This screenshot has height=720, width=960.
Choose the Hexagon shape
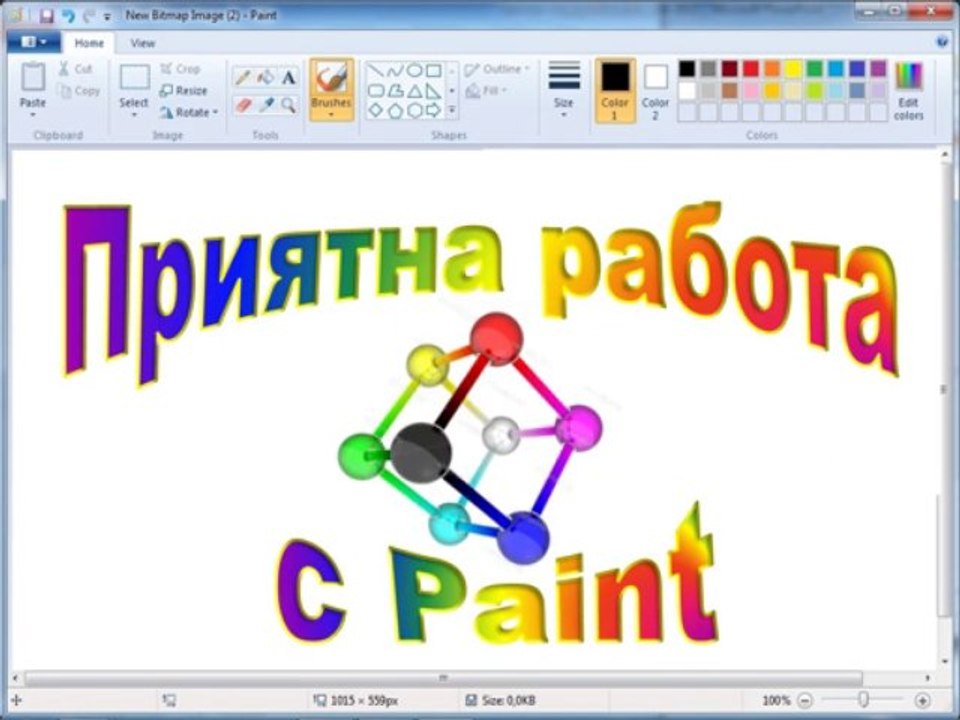click(x=414, y=110)
